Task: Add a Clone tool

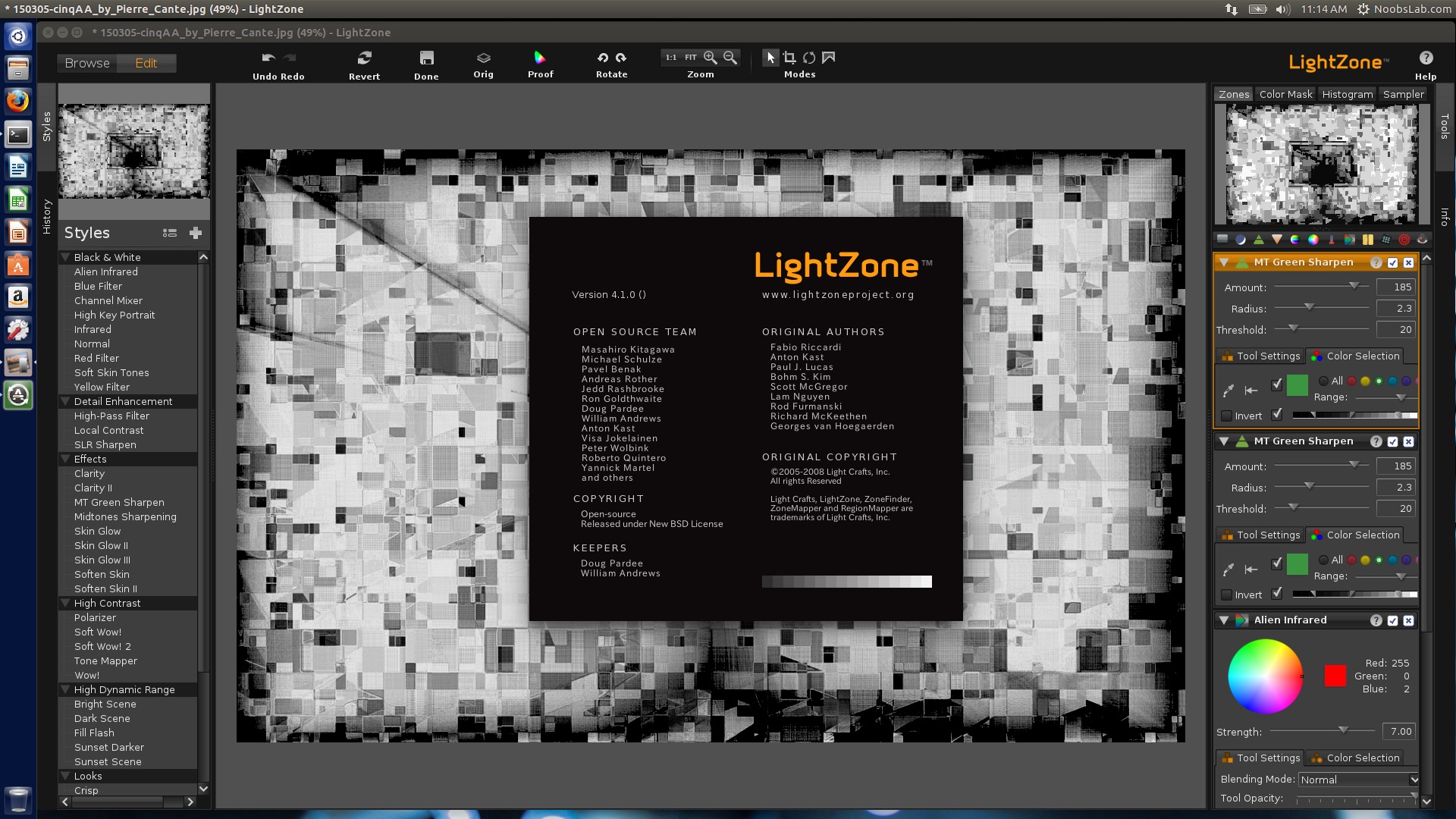Action: point(1386,240)
